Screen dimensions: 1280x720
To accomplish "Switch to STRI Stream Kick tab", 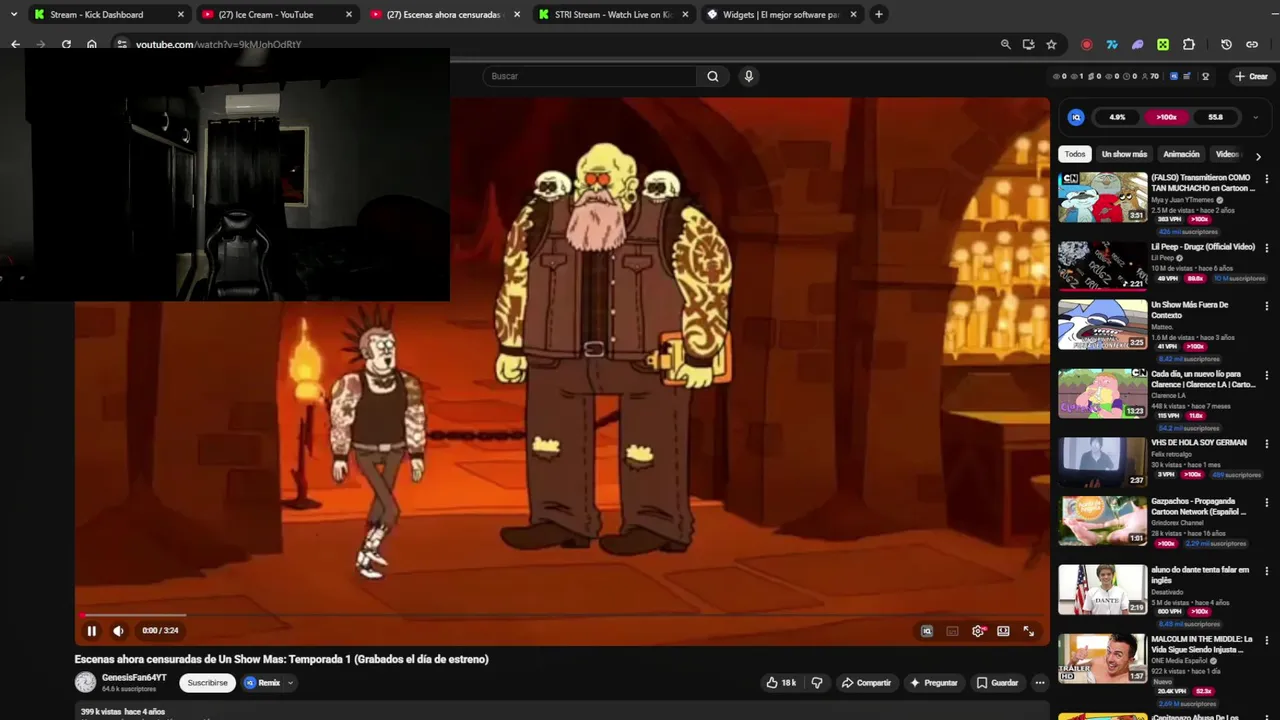I will coord(612,15).
